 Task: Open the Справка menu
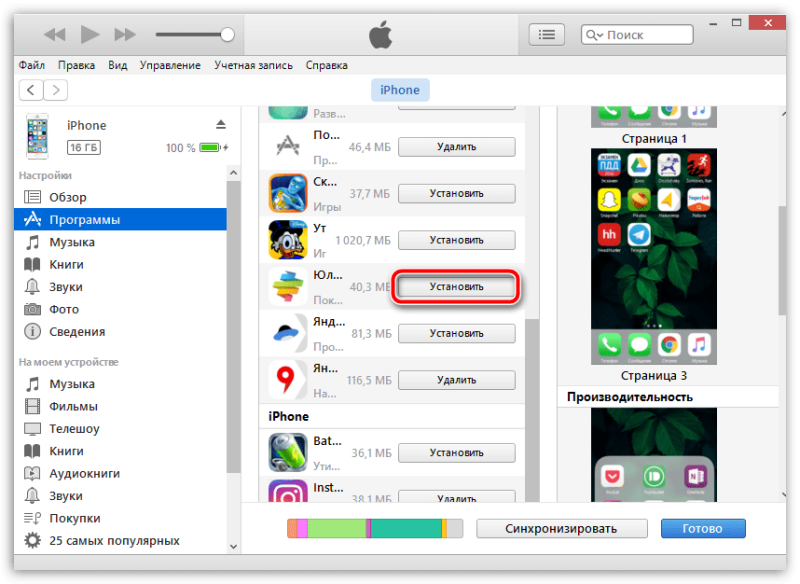(x=327, y=65)
